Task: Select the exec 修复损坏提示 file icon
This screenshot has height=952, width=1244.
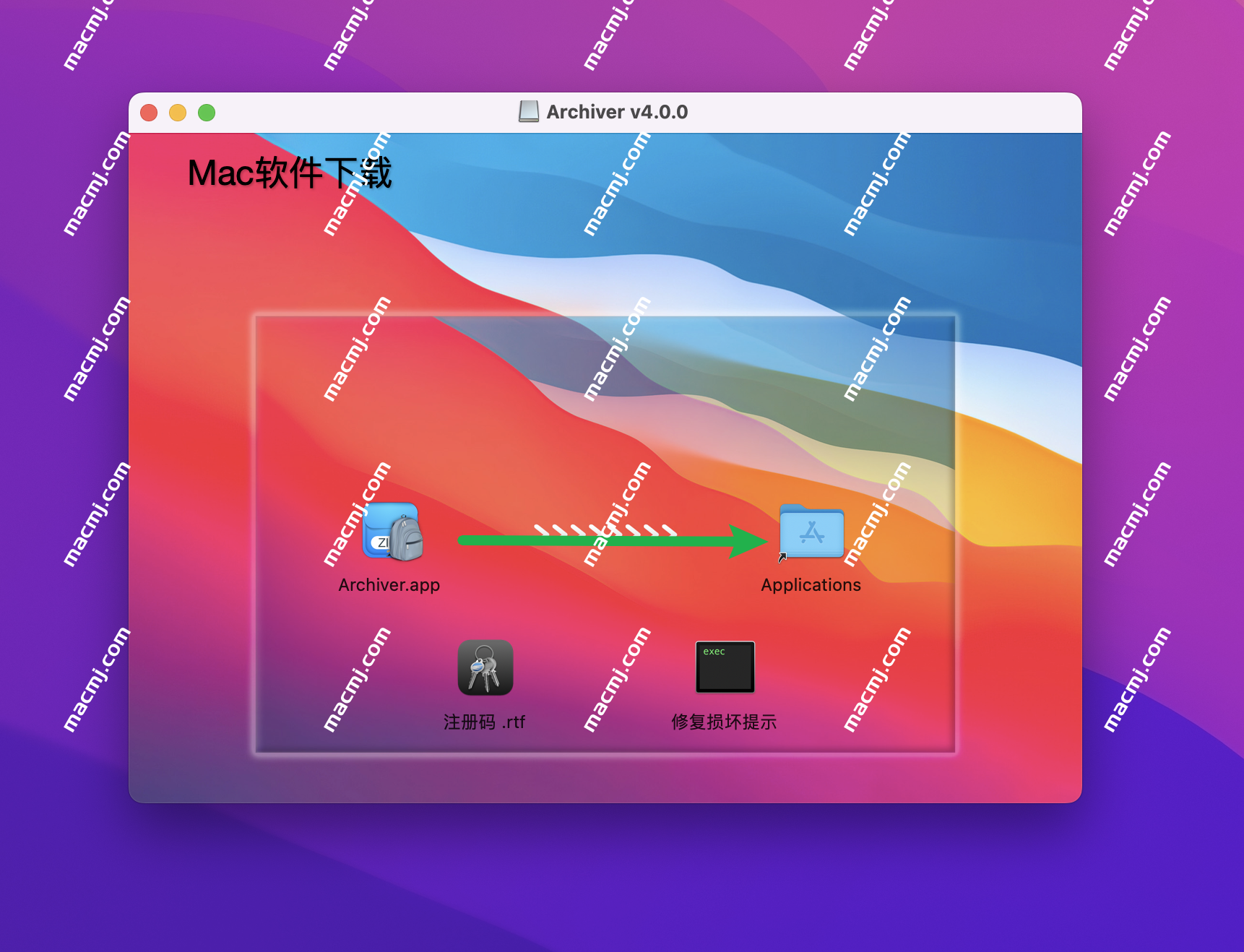Action: 725,667
